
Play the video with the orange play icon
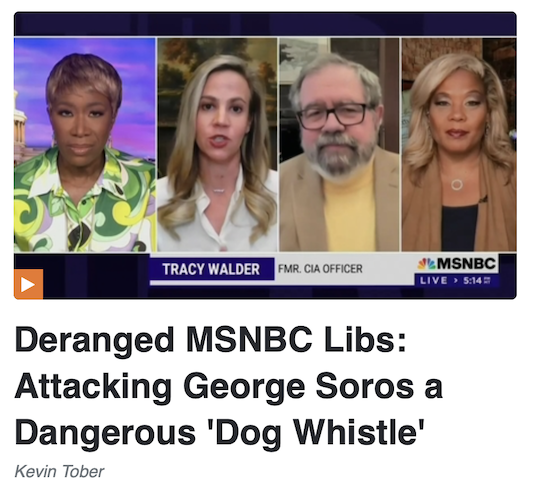point(28,284)
